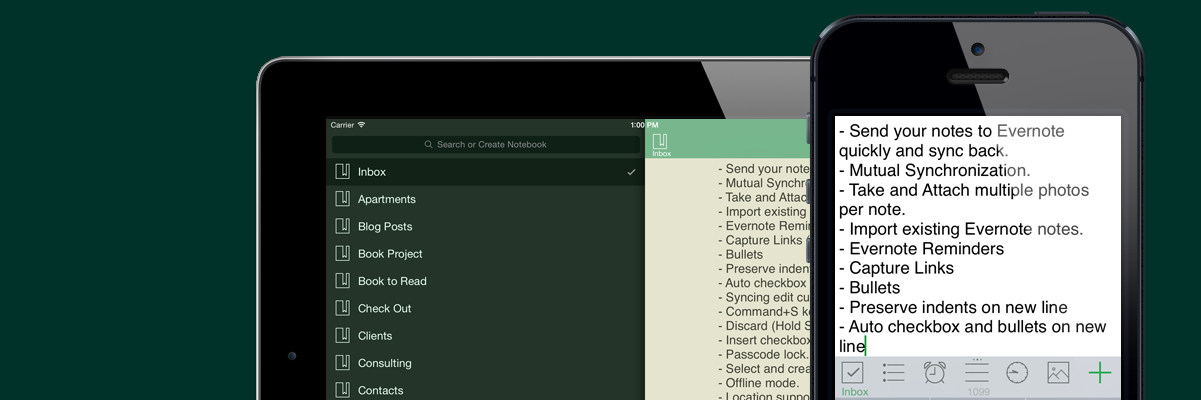
Task: Tap the checkbox icon in iPhone toolbar
Action: pyautogui.click(x=853, y=373)
